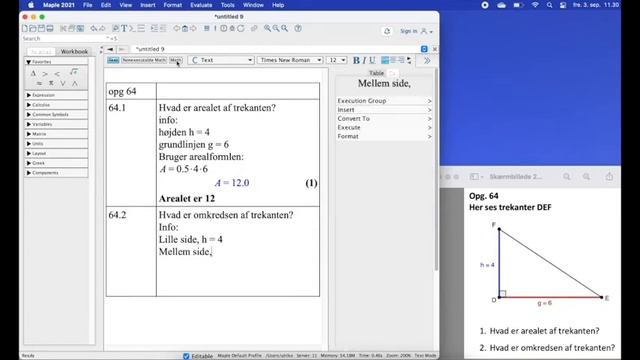Expand the Components palette
640x360 pixels.
click(56, 173)
